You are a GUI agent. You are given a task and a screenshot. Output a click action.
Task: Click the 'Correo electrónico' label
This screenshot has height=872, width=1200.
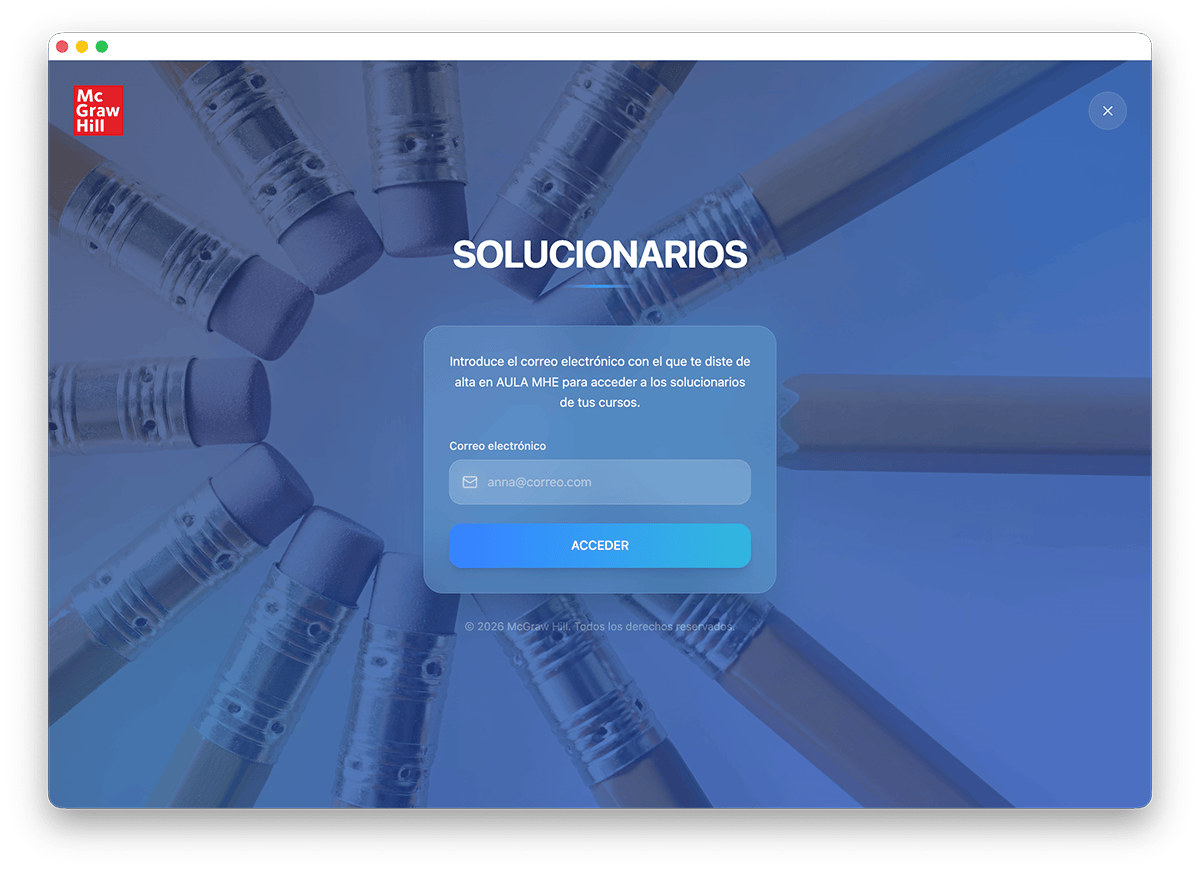tap(498, 446)
